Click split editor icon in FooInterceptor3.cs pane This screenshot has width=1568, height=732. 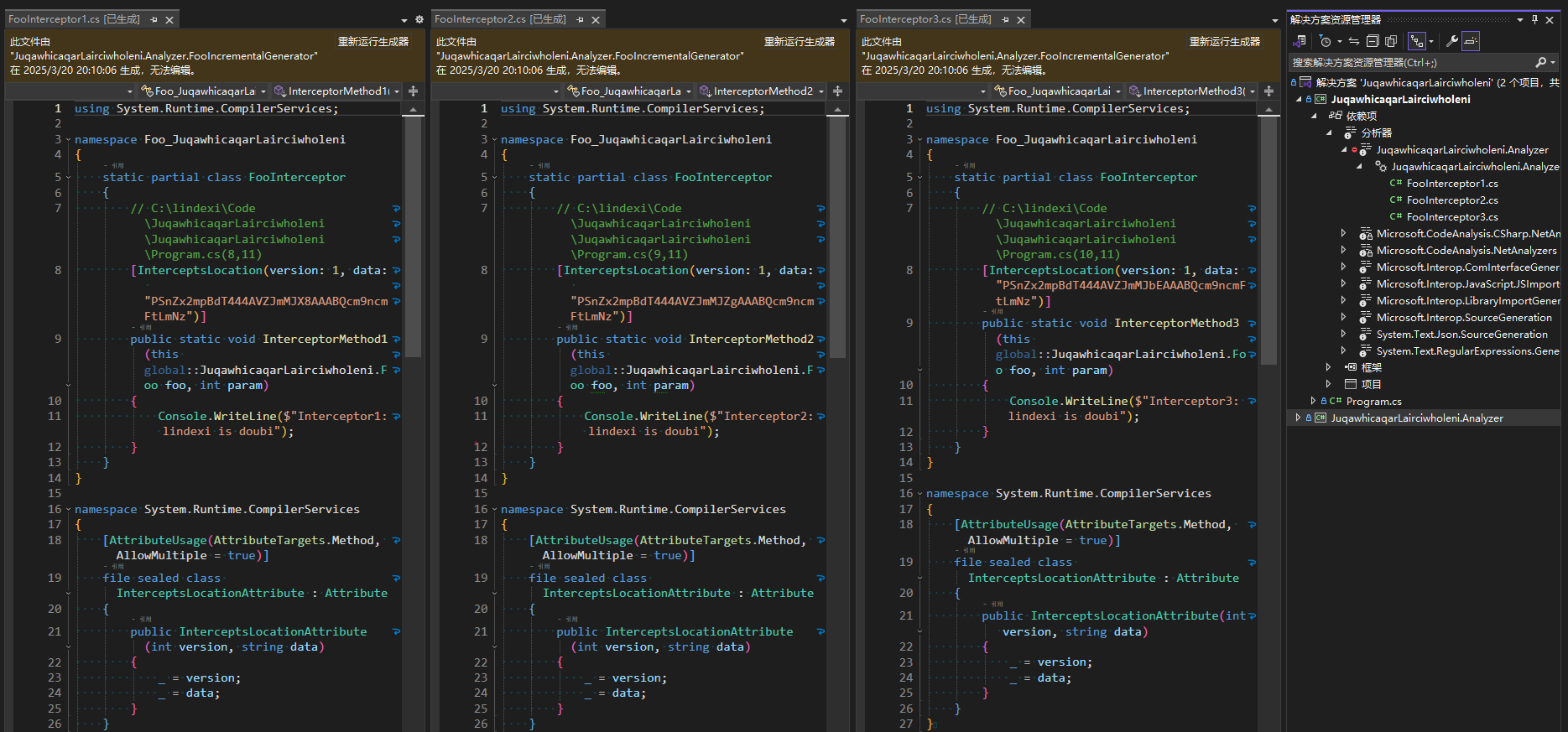click(1268, 91)
